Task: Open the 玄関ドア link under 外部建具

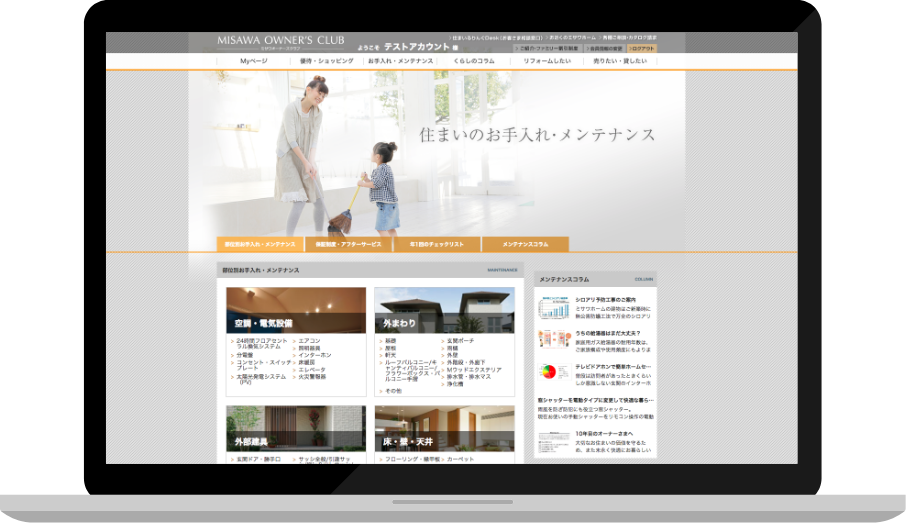Action: pos(258,459)
